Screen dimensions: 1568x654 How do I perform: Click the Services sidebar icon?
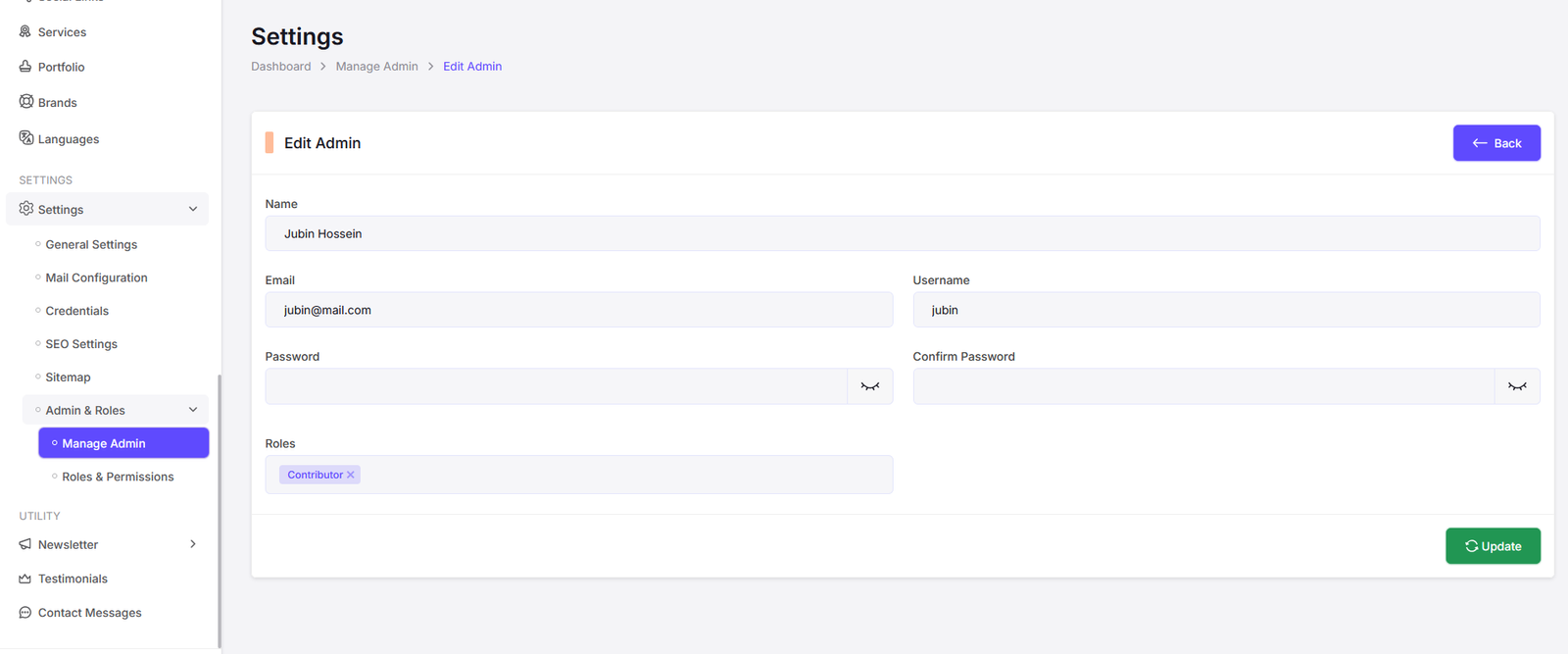tap(25, 31)
